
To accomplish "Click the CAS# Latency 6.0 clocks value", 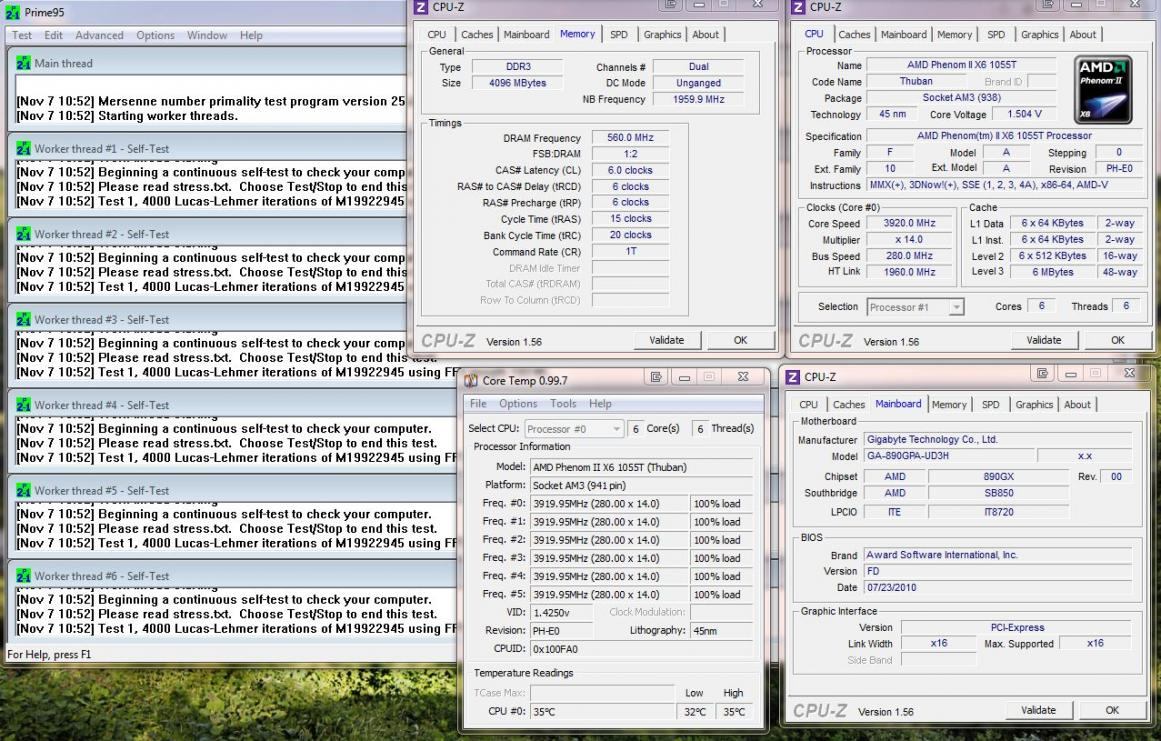I will click(x=630, y=170).
